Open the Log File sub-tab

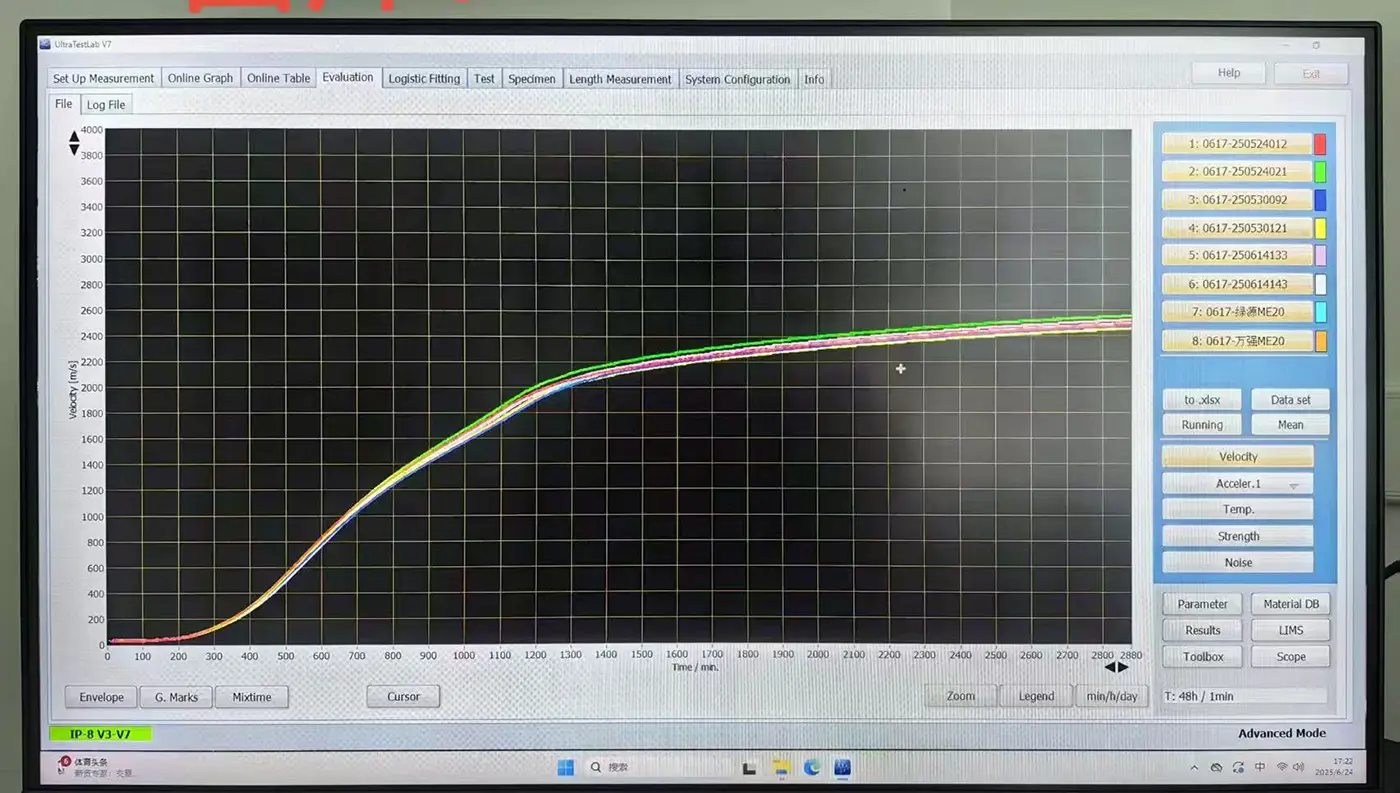coord(106,105)
